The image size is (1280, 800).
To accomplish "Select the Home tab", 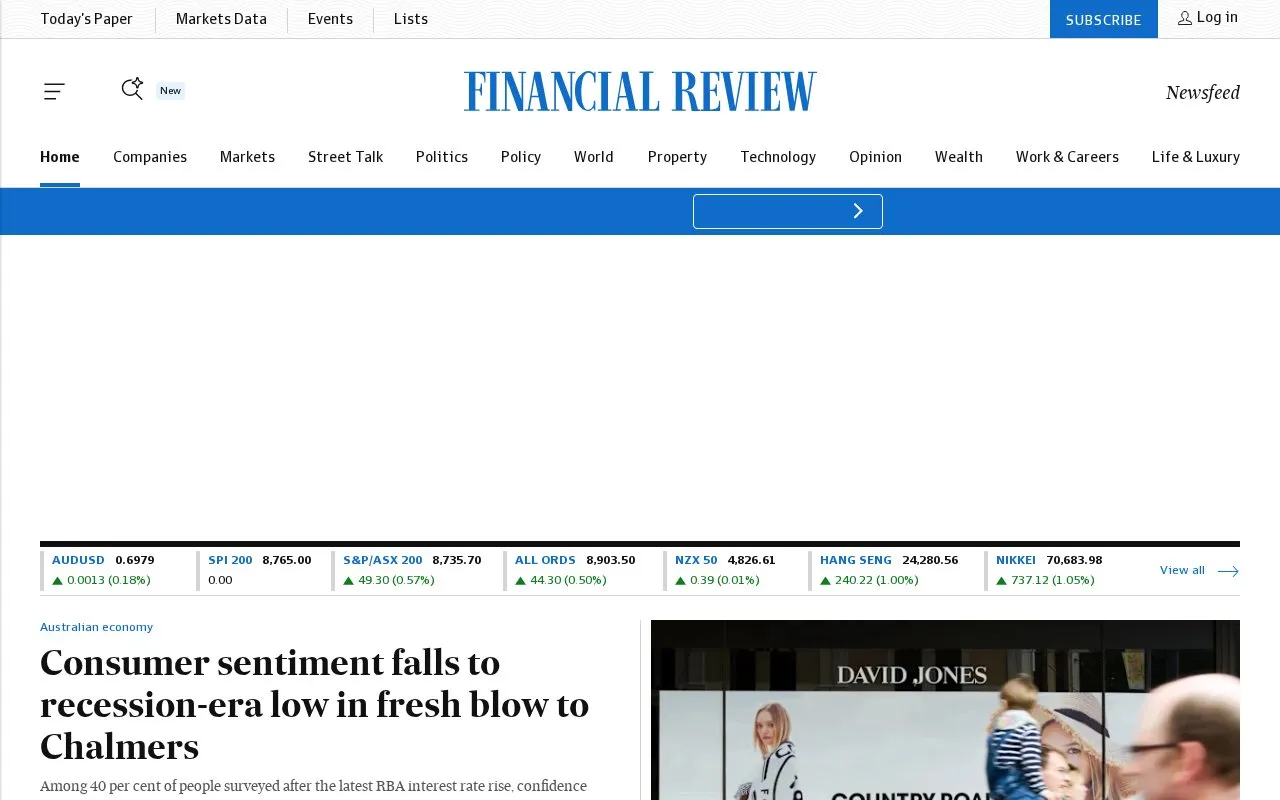I will (x=60, y=157).
